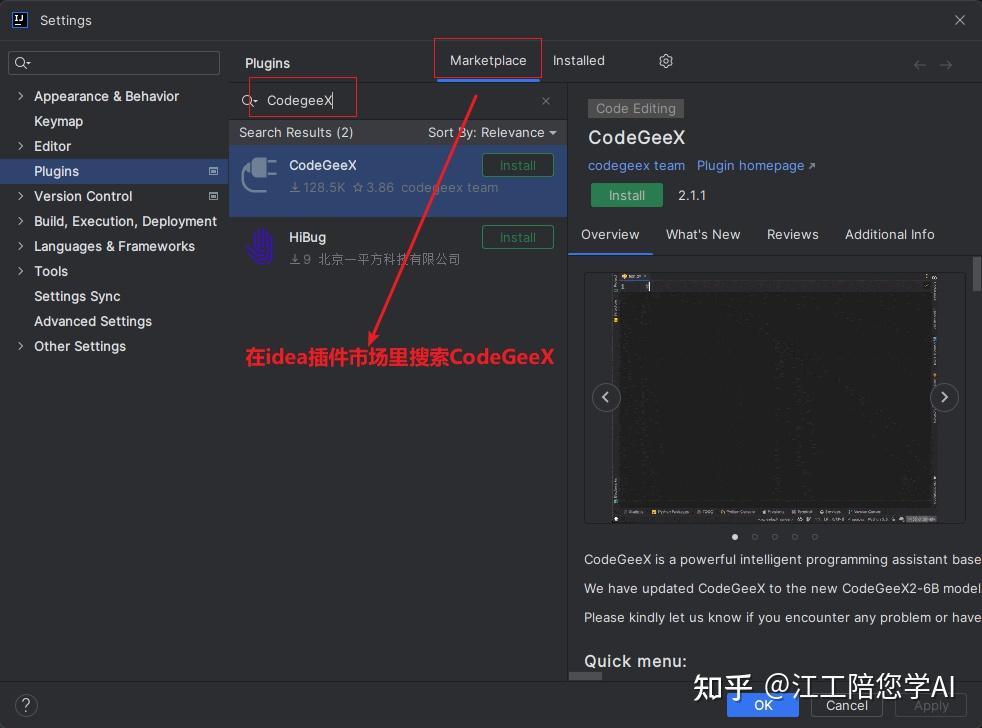Expand the Languages & Frameworks section
This screenshot has width=982, height=728.
pos(21,246)
